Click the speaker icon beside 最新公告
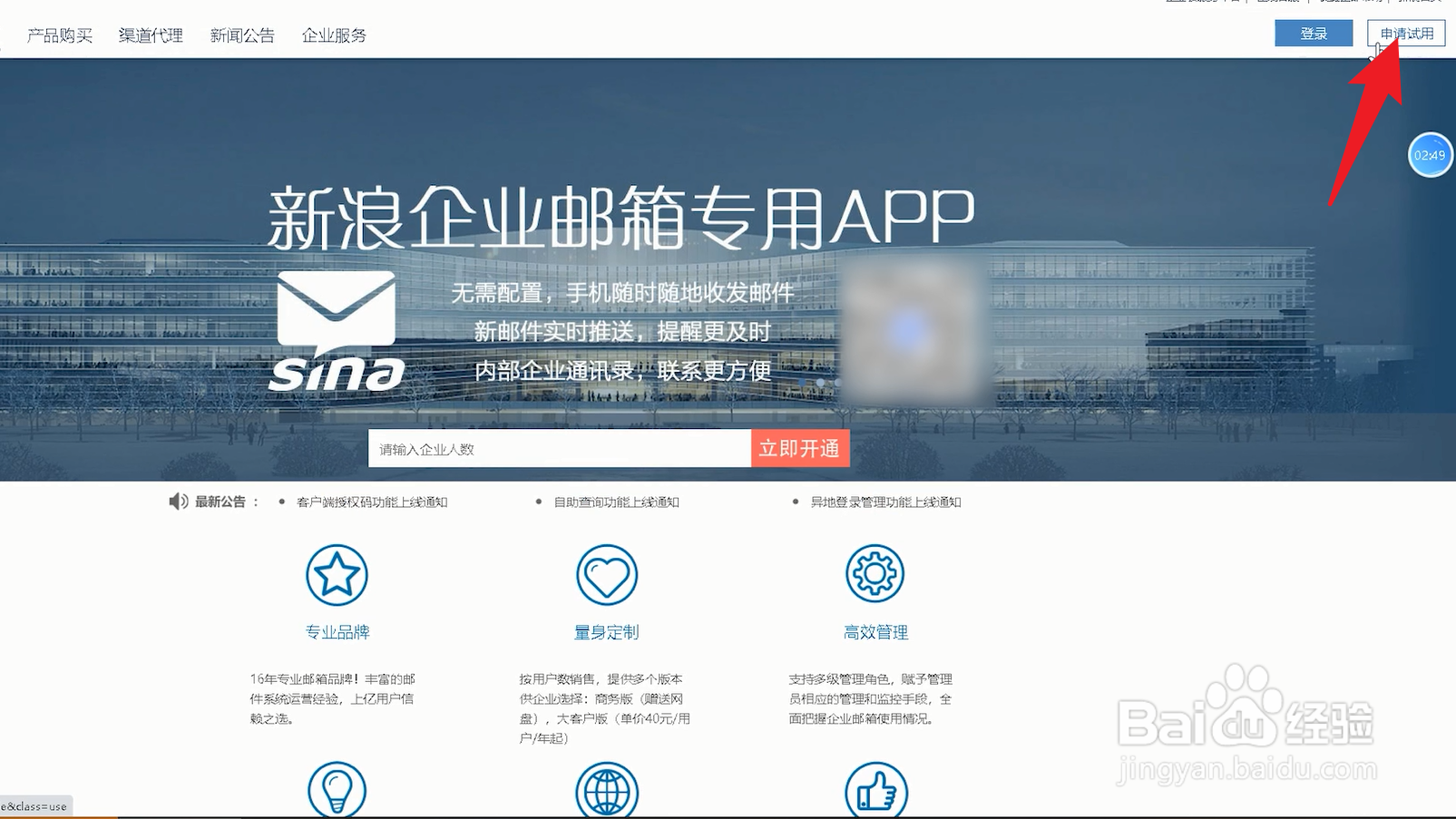The image size is (1456, 819). click(179, 502)
